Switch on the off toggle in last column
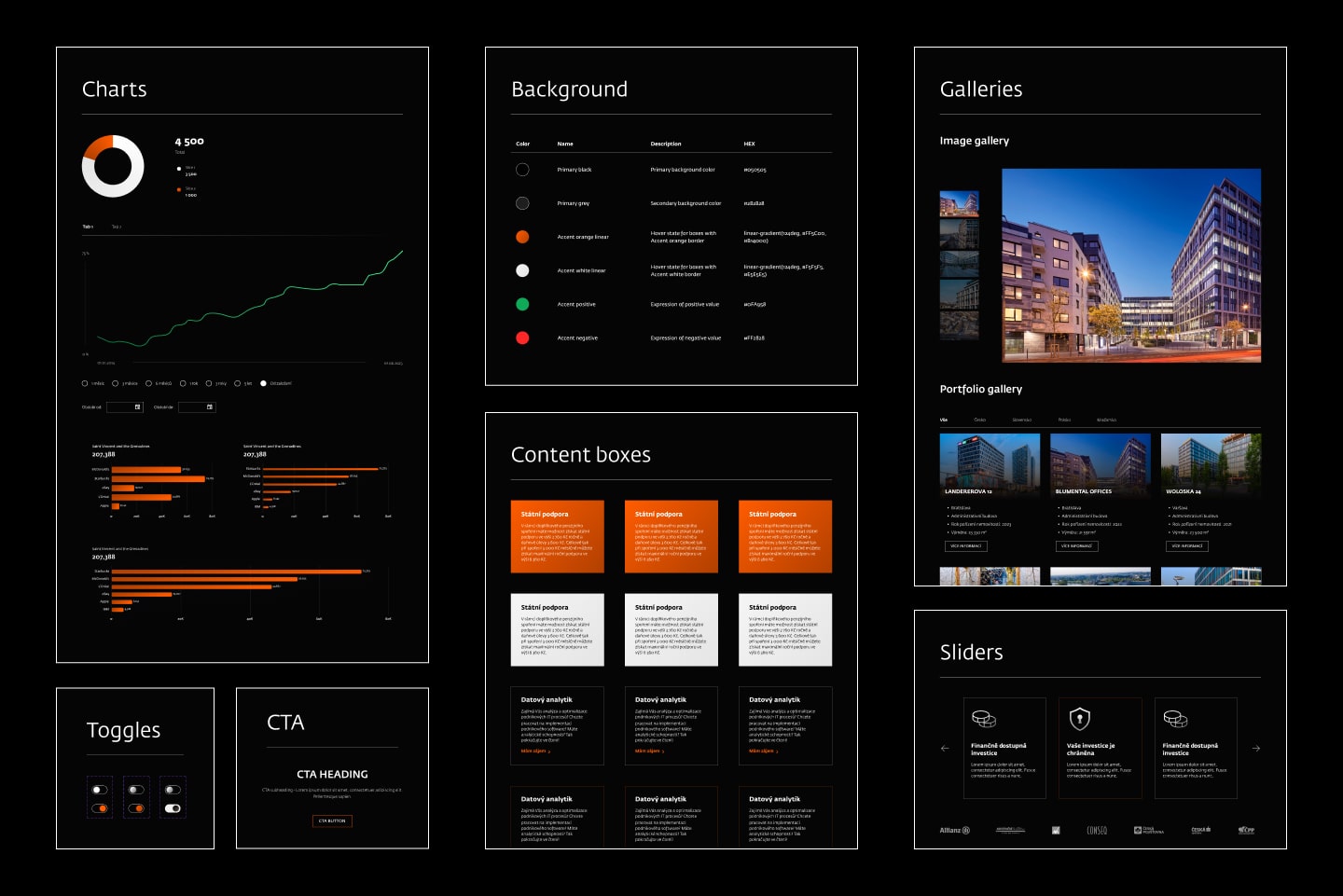 pyautogui.click(x=173, y=790)
